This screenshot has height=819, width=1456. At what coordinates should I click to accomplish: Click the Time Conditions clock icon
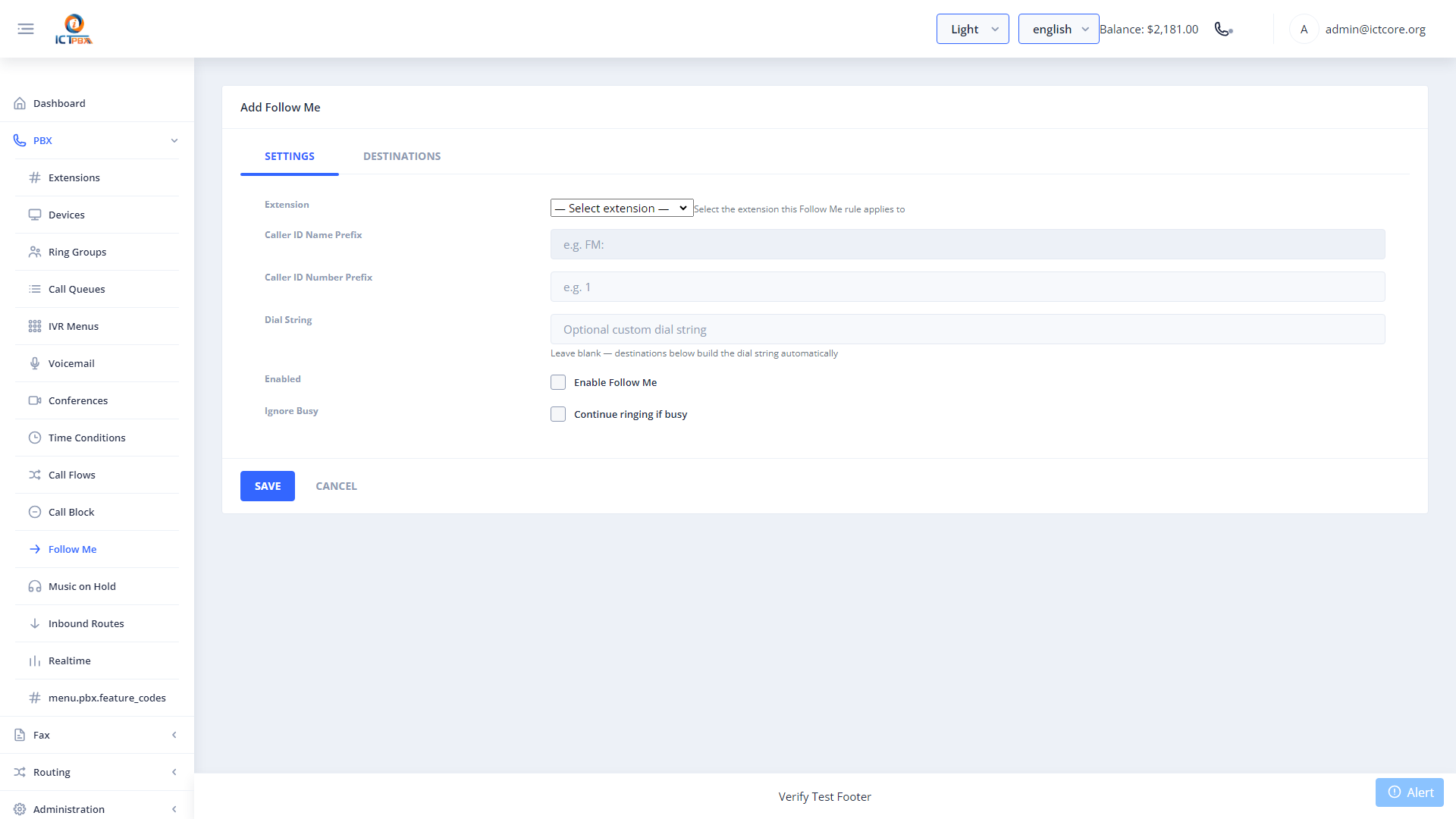tap(35, 438)
